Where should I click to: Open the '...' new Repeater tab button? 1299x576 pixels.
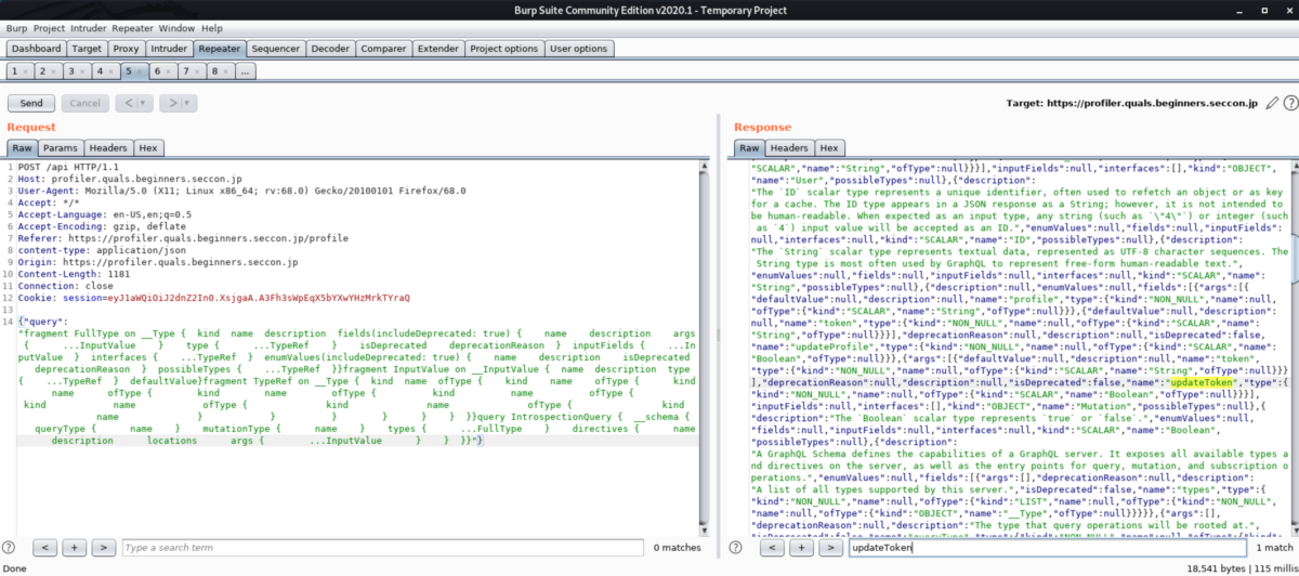pos(245,72)
